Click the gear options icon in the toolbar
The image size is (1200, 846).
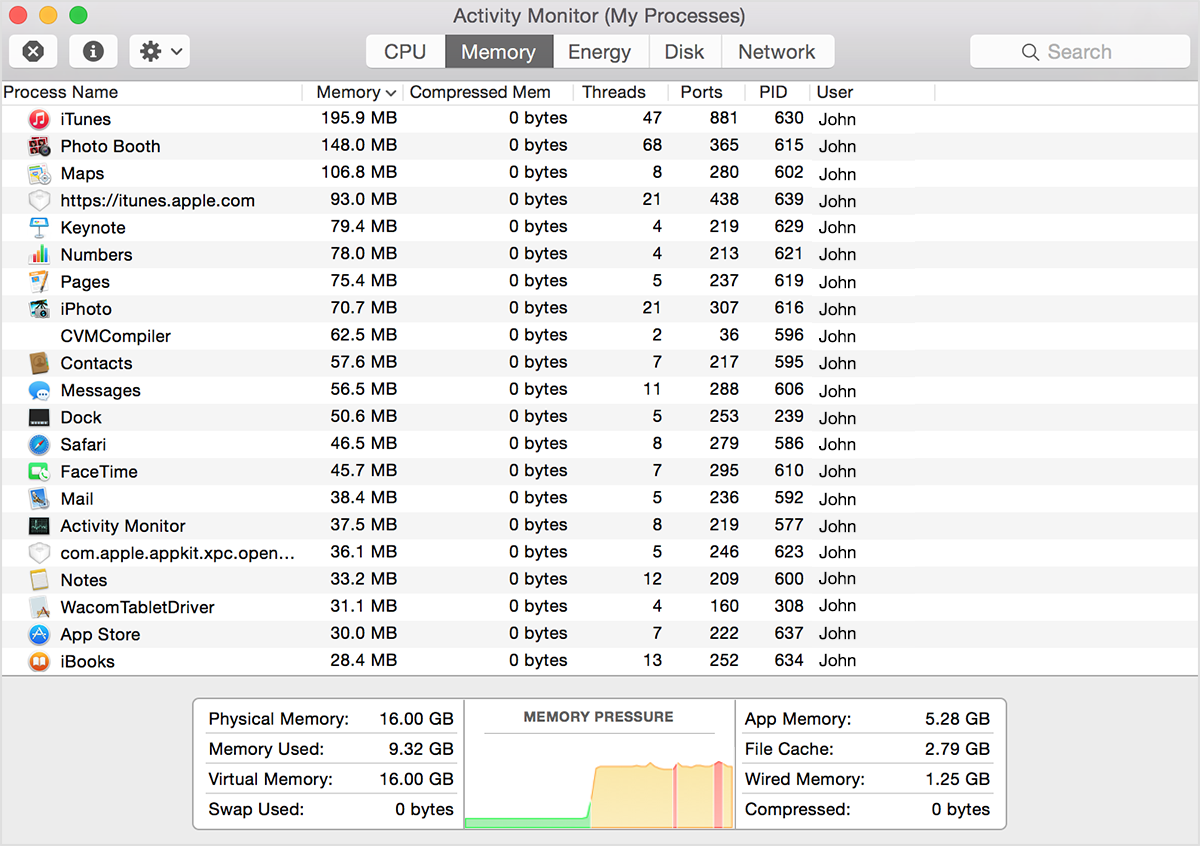pyautogui.click(x=148, y=51)
